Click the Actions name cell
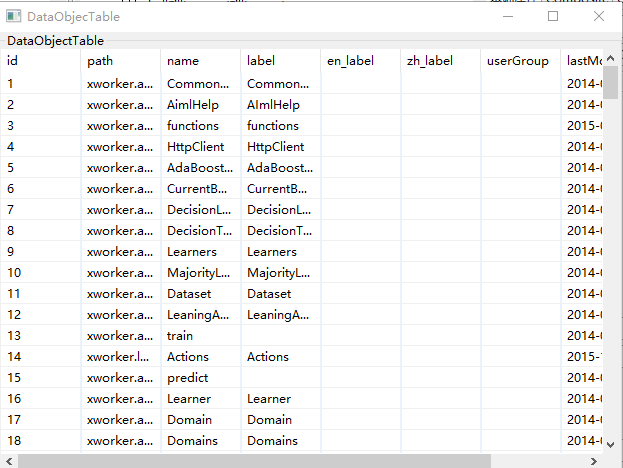Screen dimensions: 623x468 pyautogui.click(x=201, y=357)
